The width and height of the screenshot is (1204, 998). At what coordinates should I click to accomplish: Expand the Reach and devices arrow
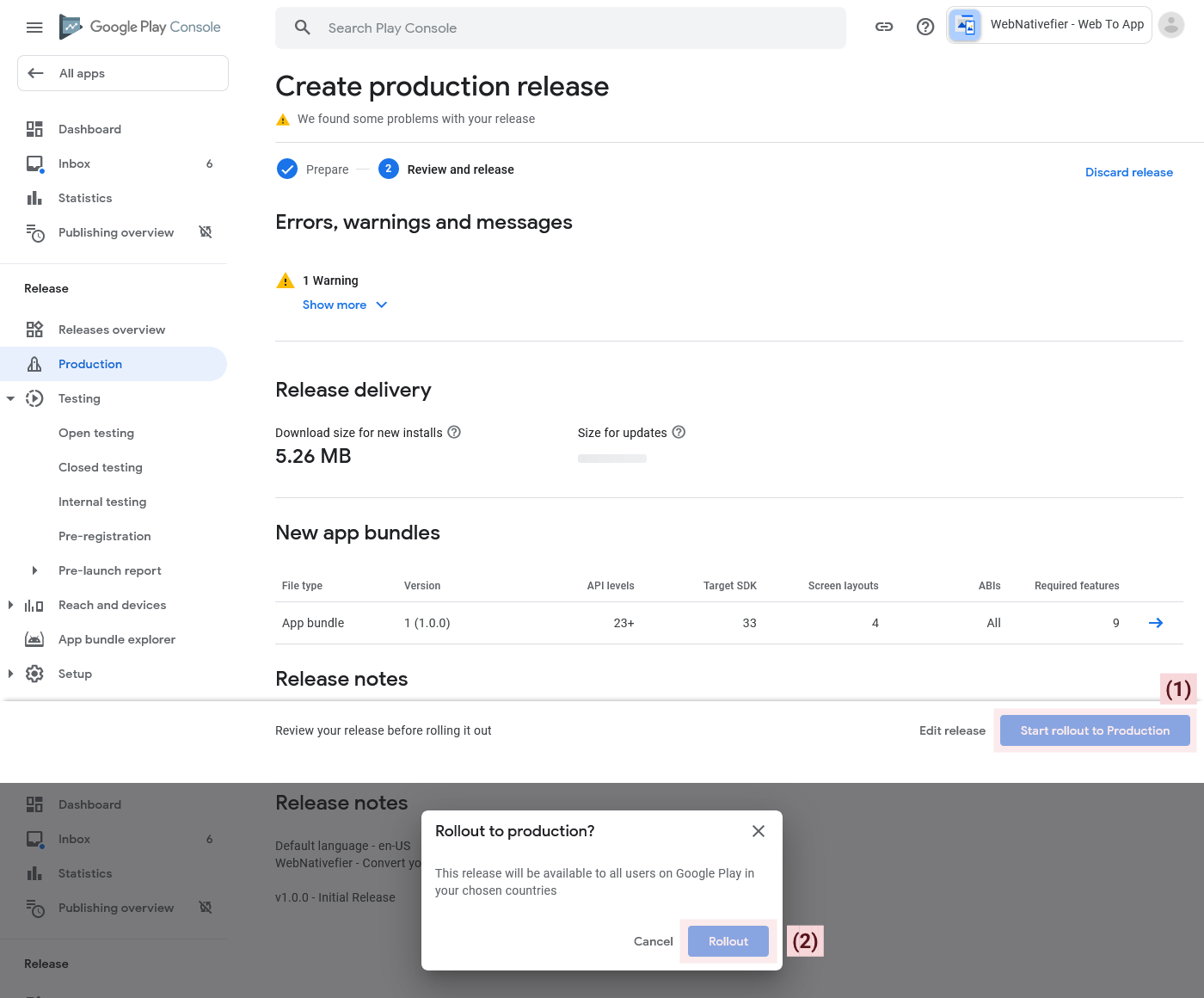point(10,605)
